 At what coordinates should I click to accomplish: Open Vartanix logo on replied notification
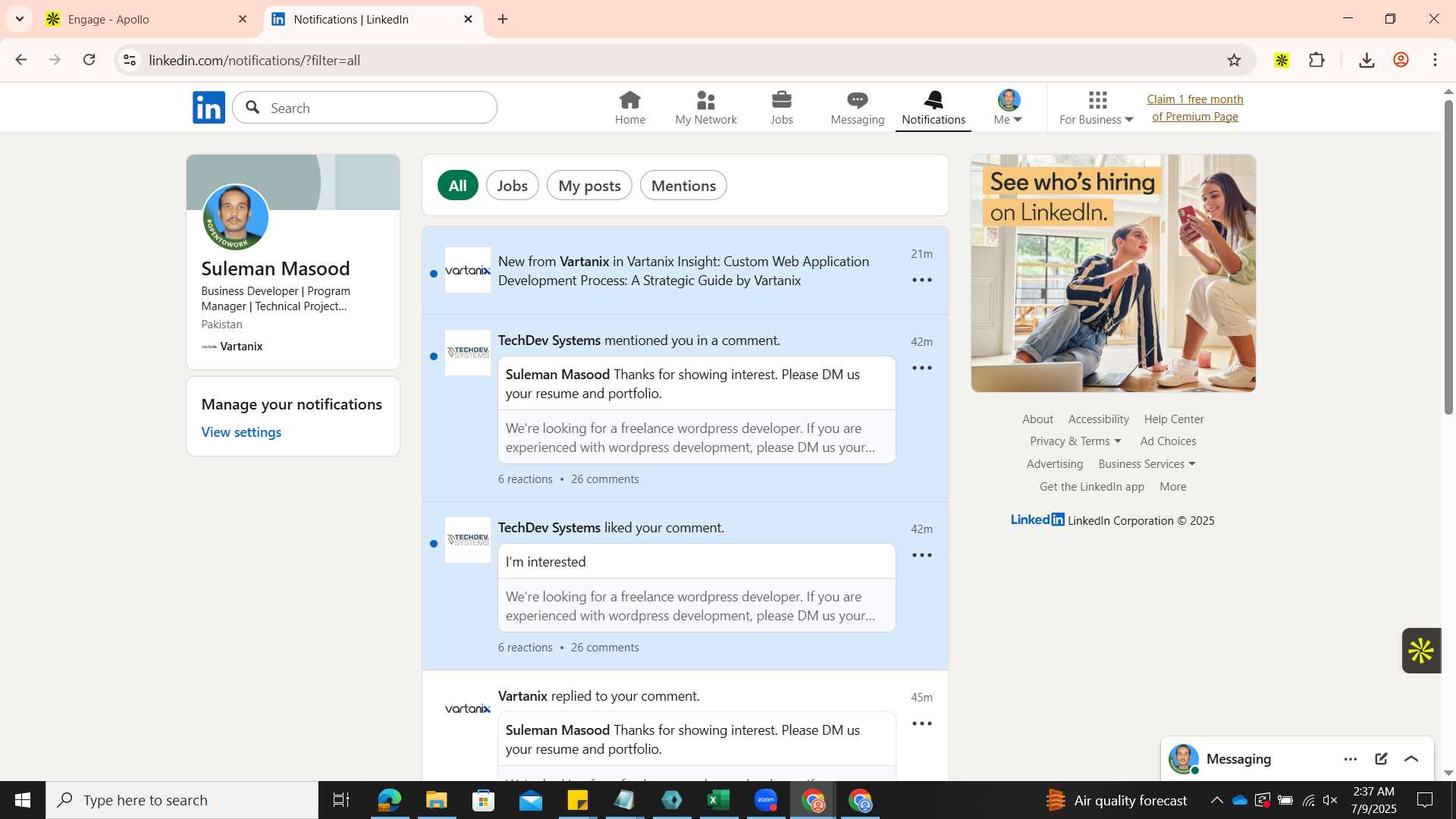coord(468,708)
